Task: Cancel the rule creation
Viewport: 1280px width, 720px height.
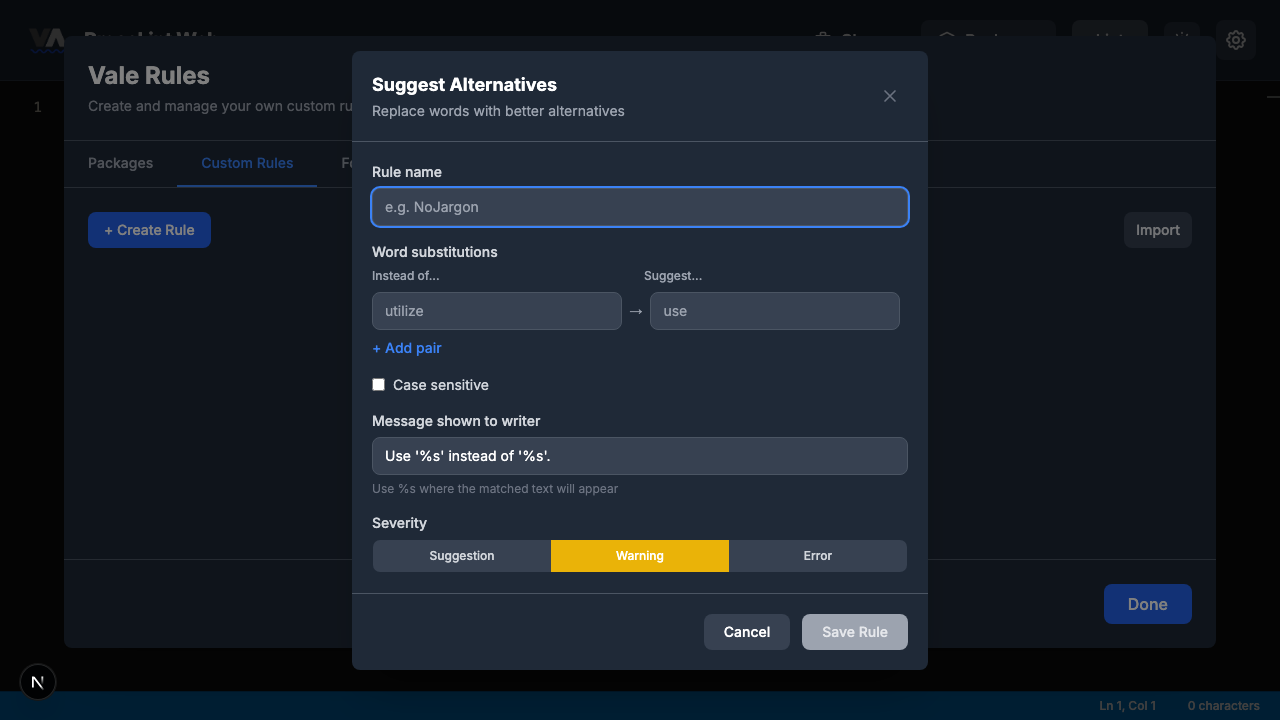Action: pos(746,631)
